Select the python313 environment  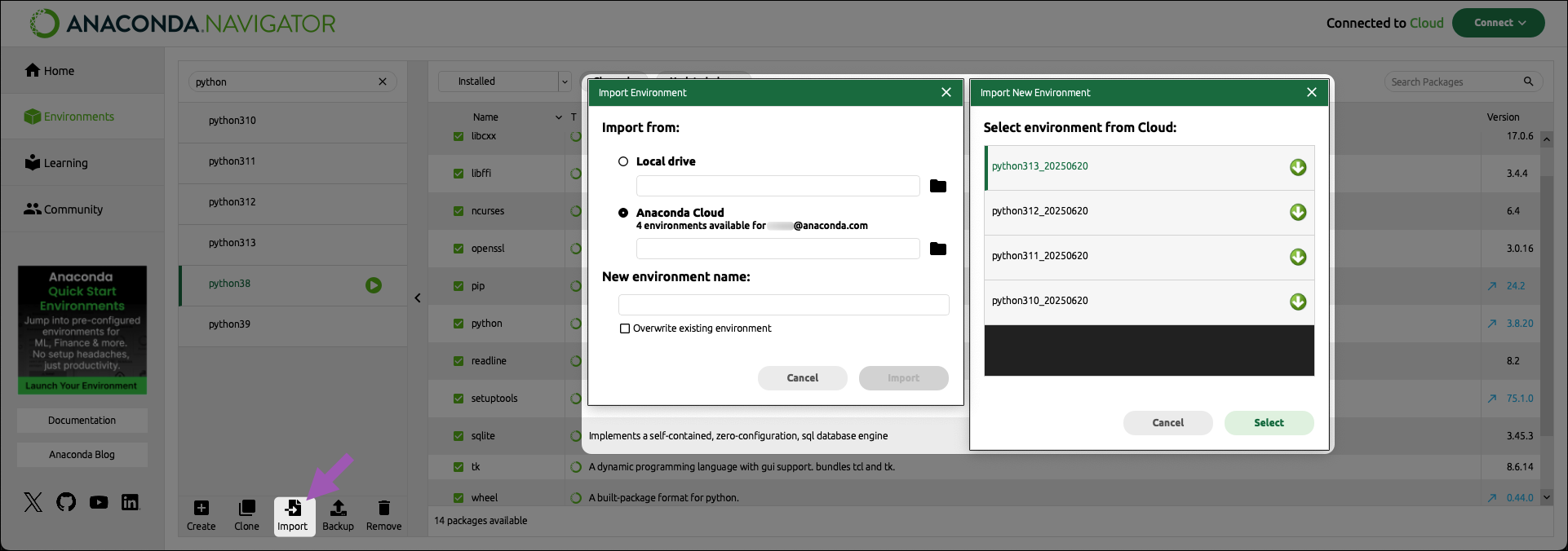point(293,243)
